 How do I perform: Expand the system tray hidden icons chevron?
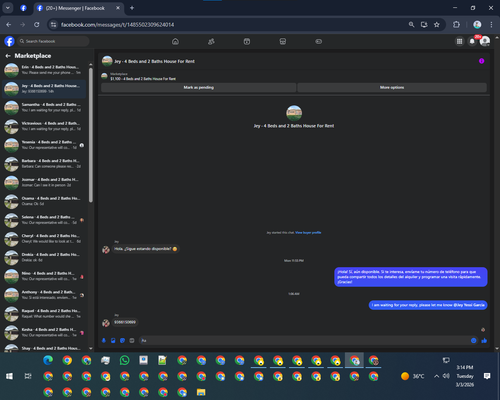(x=436, y=376)
